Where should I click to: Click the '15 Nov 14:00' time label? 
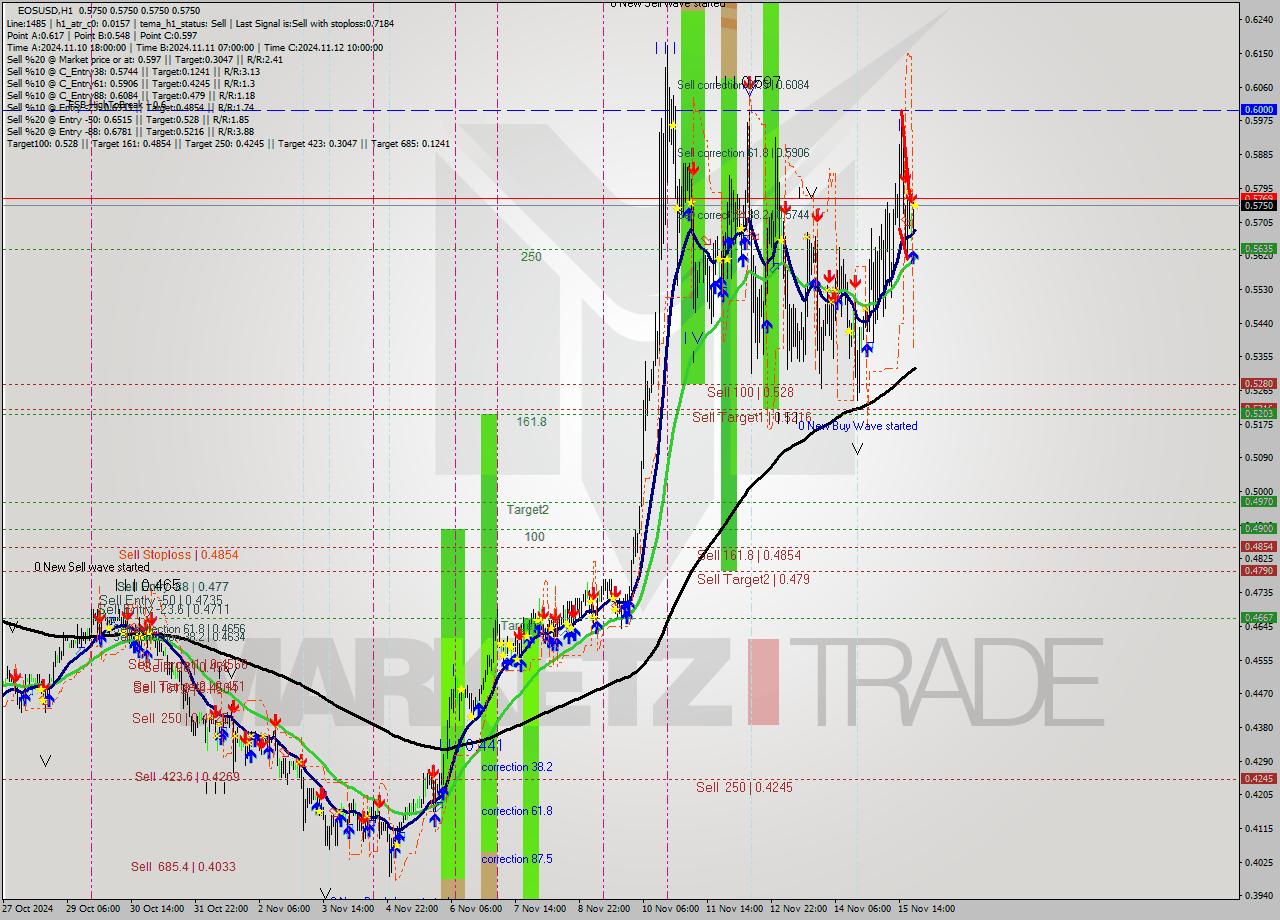(925, 909)
